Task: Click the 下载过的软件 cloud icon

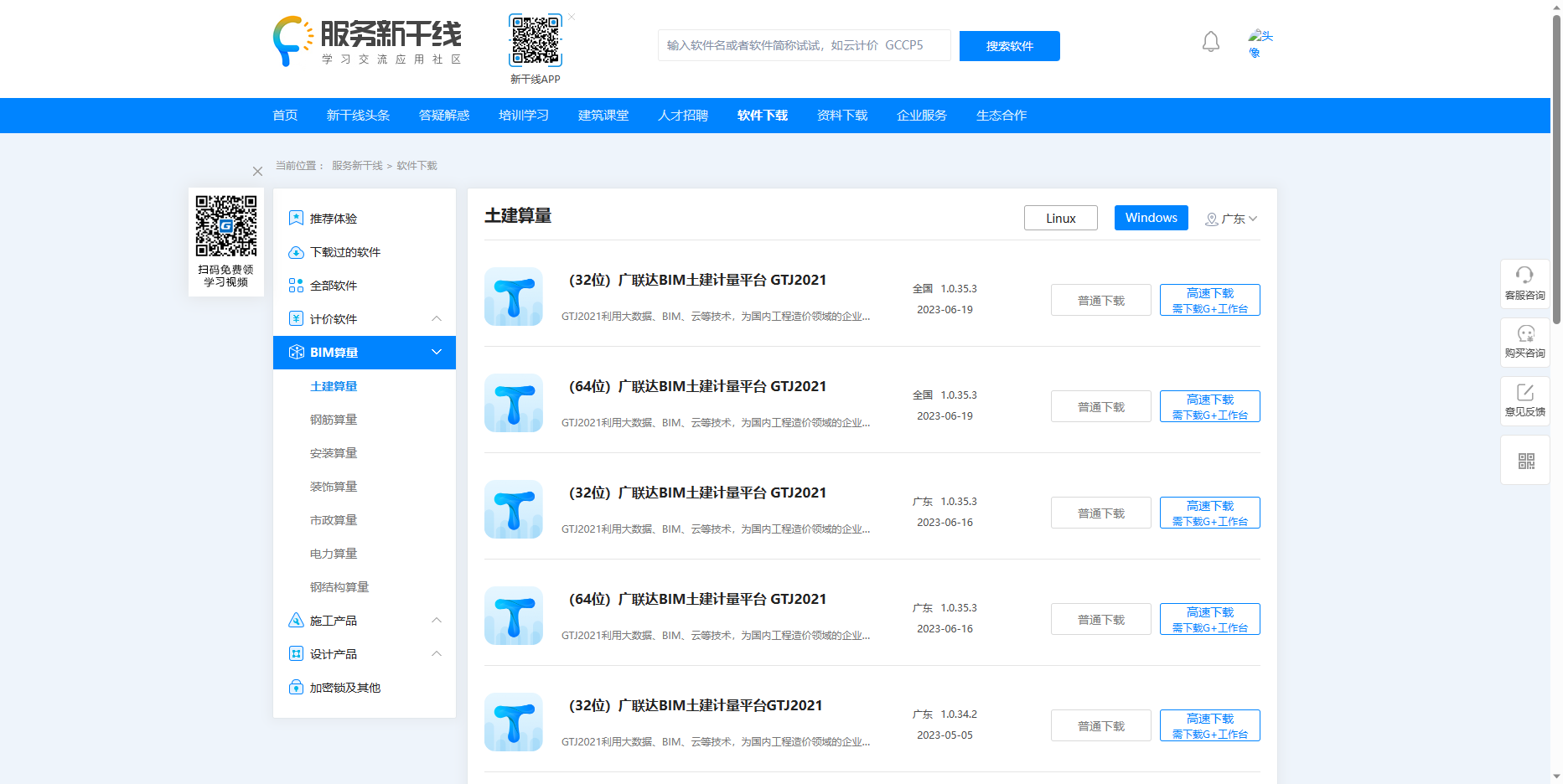Action: (296, 252)
